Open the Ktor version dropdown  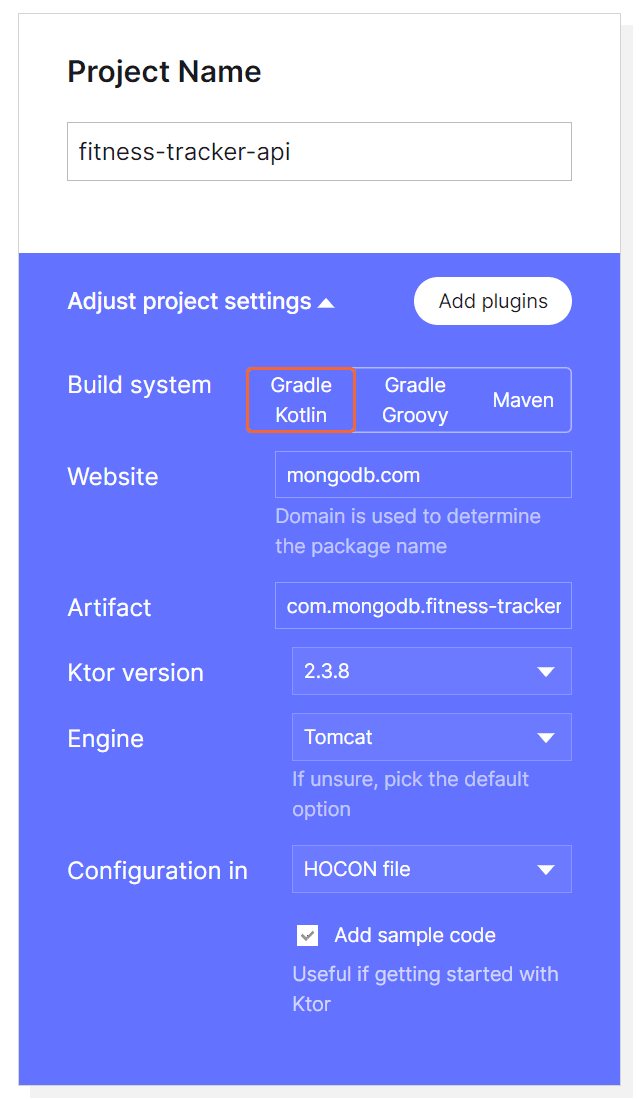[431, 671]
